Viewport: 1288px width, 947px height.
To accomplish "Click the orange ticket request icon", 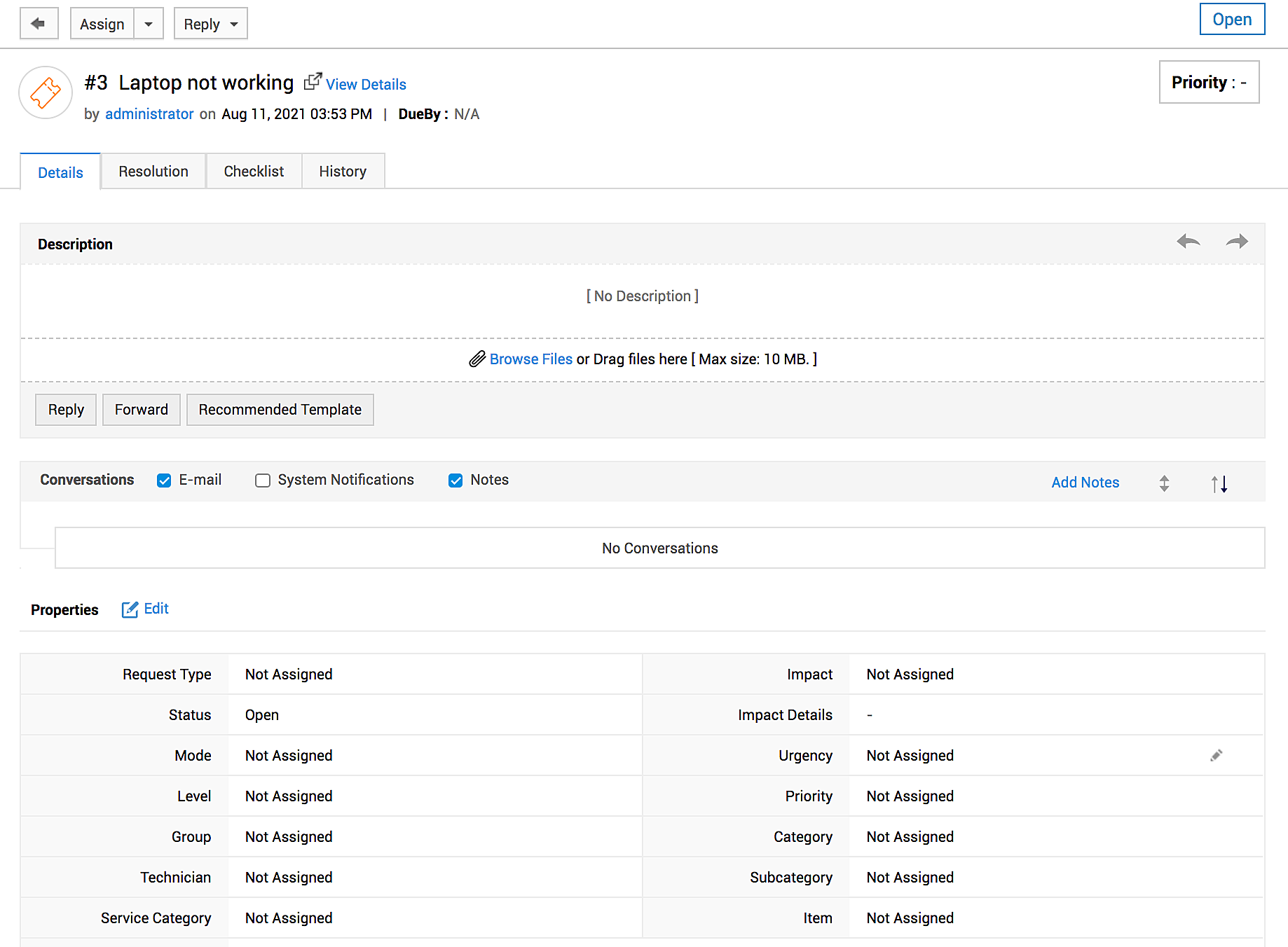I will coord(46,92).
